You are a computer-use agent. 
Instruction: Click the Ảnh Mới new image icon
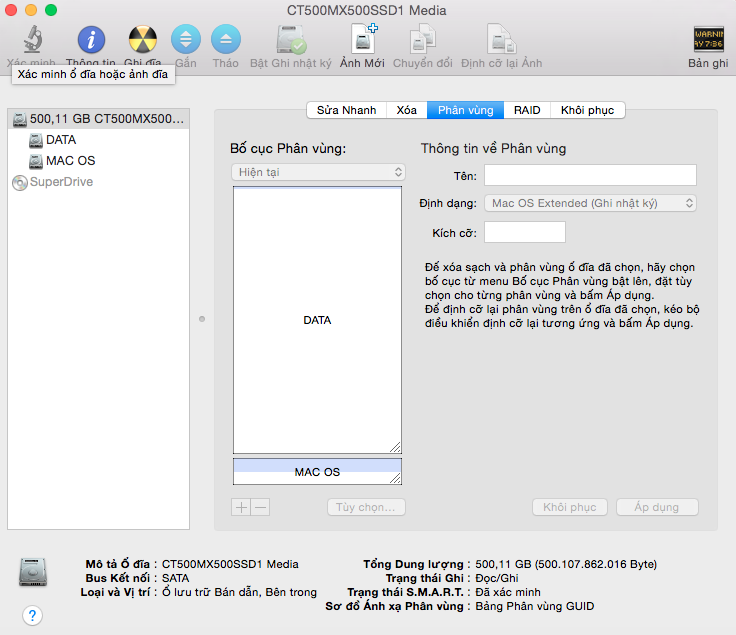tap(364, 38)
